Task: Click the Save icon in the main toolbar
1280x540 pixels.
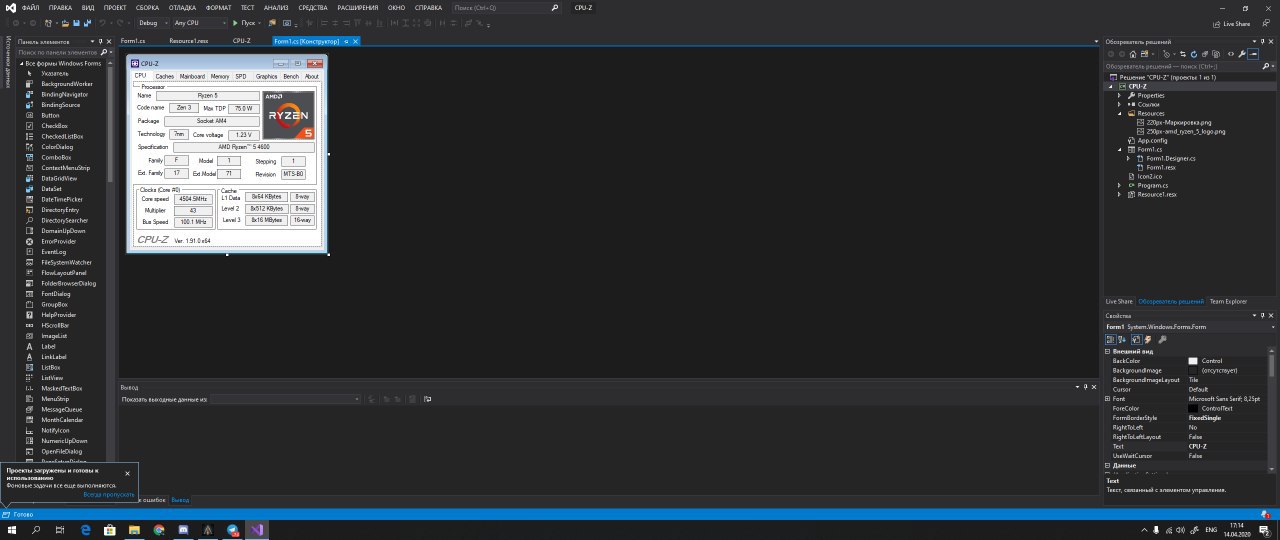Action: point(76,23)
